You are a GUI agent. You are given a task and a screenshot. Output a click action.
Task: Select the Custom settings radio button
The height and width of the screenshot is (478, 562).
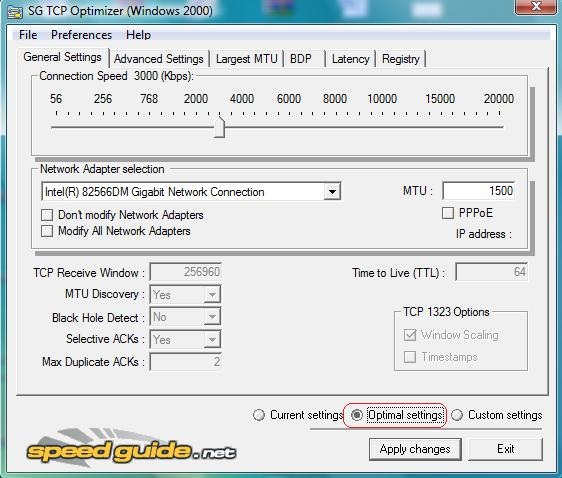(x=457, y=415)
